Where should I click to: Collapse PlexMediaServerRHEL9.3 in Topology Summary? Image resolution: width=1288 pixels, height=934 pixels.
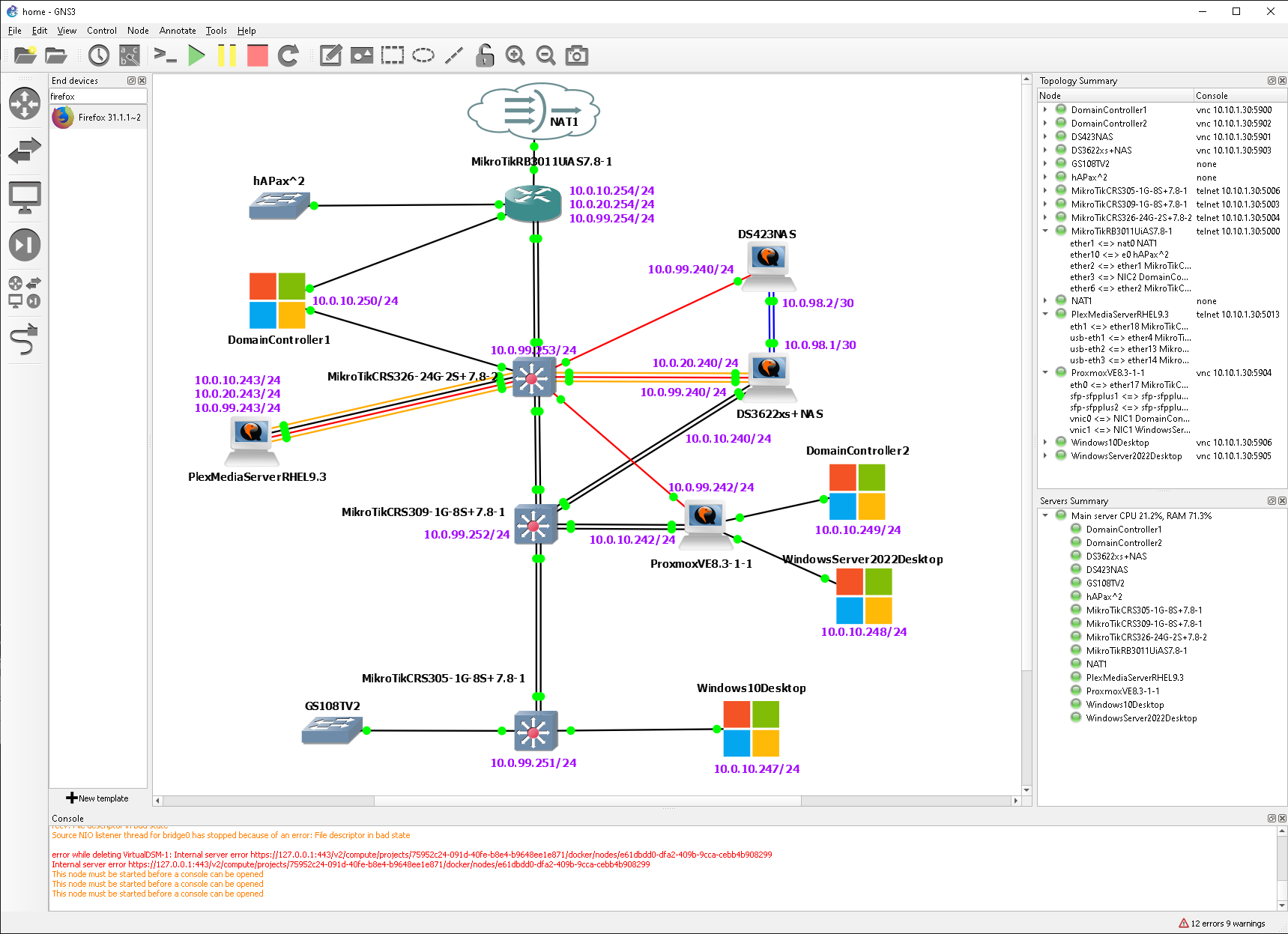tap(1045, 314)
